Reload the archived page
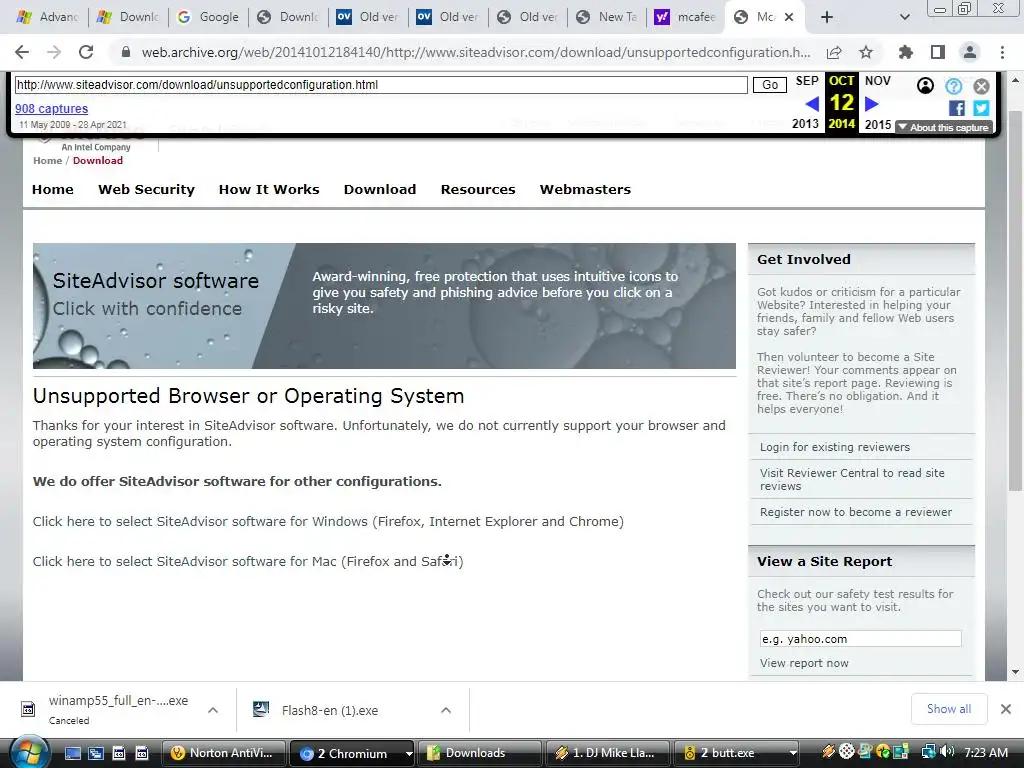Image resolution: width=1024 pixels, height=768 pixels. [86, 52]
